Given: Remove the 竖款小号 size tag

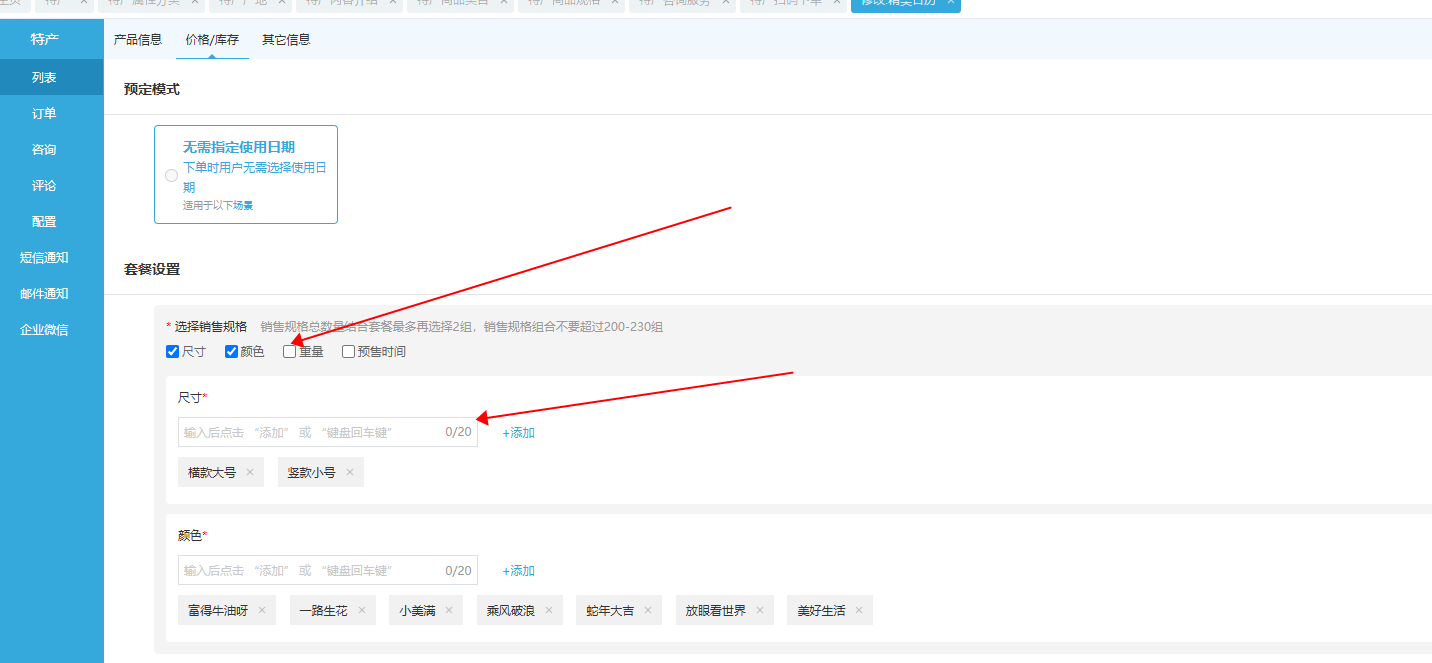Looking at the screenshot, I should pyautogui.click(x=350, y=472).
